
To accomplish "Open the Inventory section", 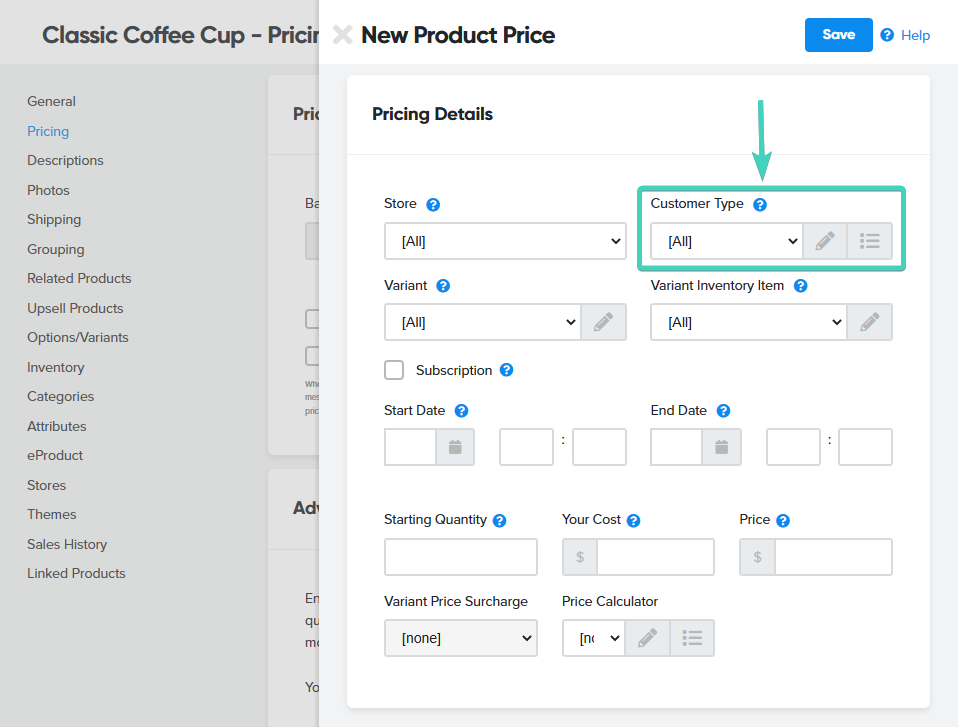I will pyautogui.click(x=56, y=367).
